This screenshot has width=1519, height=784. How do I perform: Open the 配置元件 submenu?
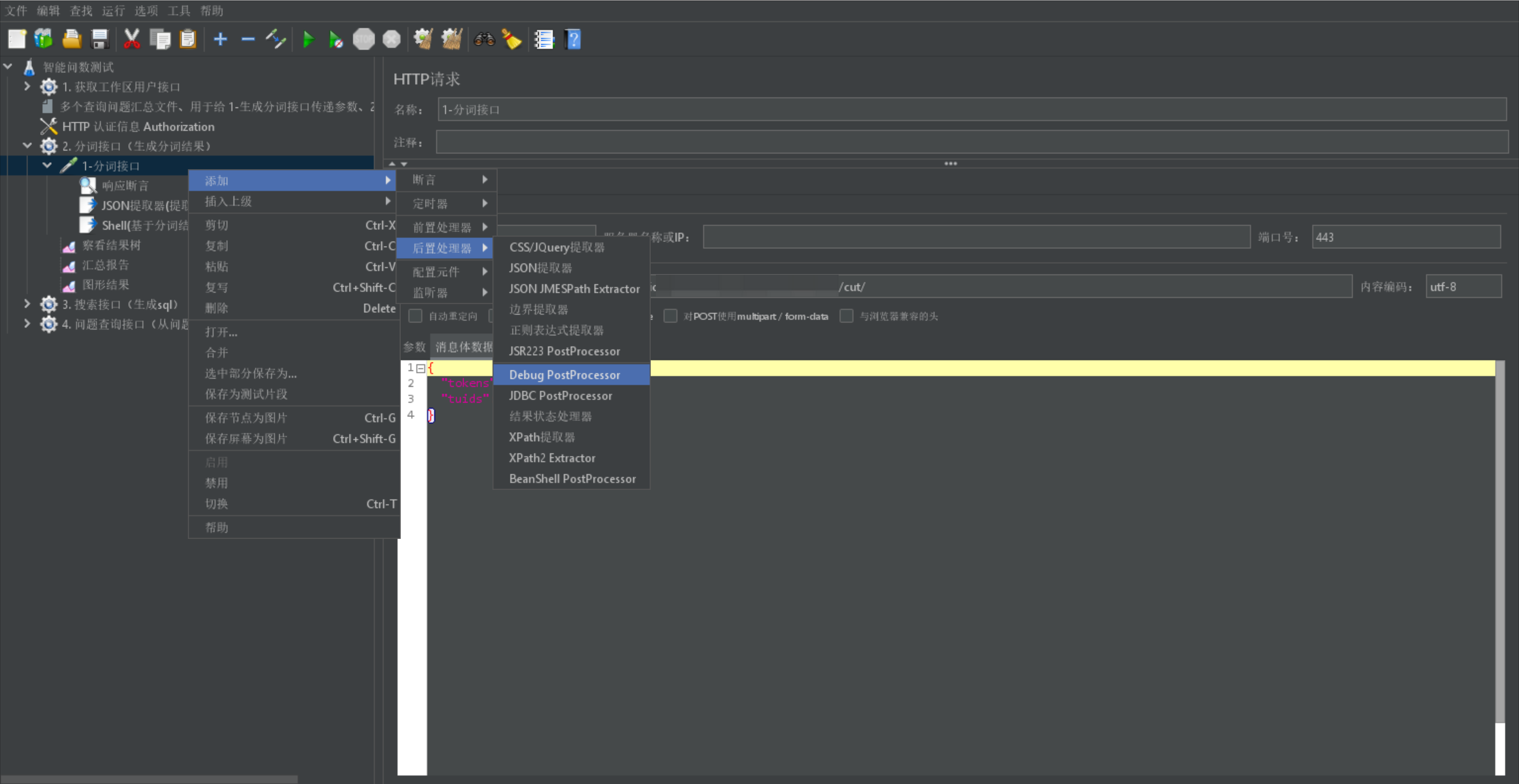[x=446, y=272]
